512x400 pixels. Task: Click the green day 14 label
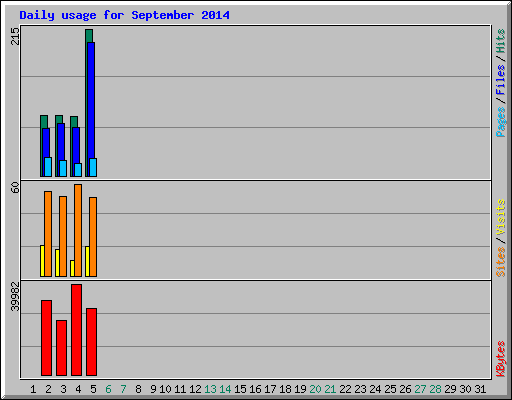225,389
